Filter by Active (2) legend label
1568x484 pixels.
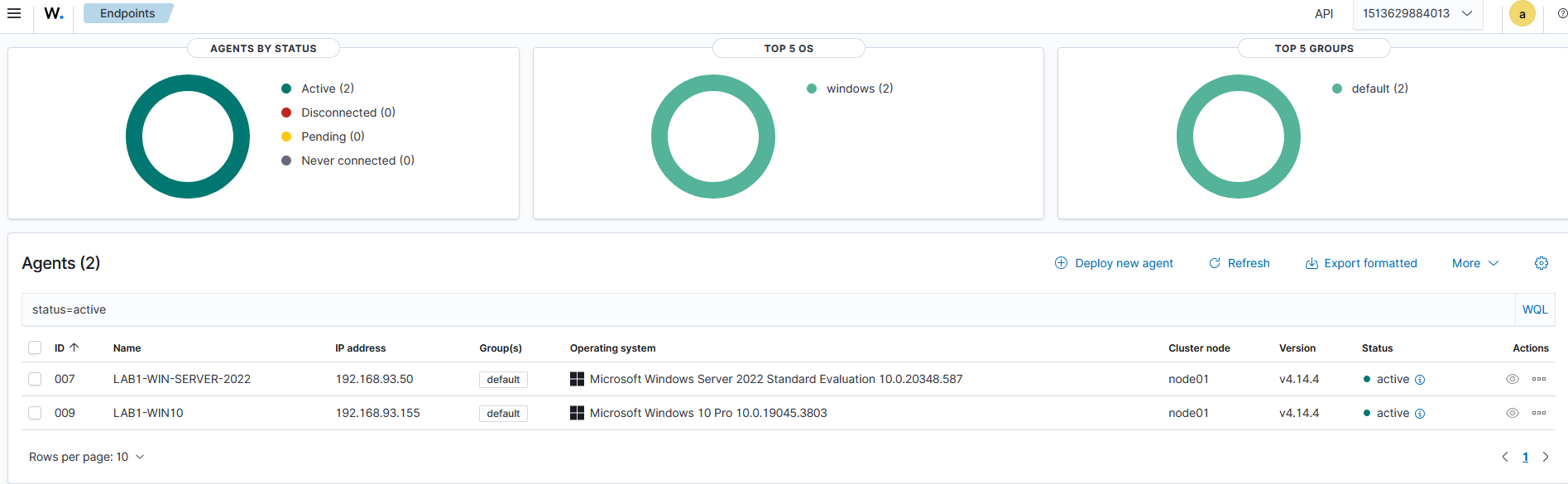(x=328, y=89)
